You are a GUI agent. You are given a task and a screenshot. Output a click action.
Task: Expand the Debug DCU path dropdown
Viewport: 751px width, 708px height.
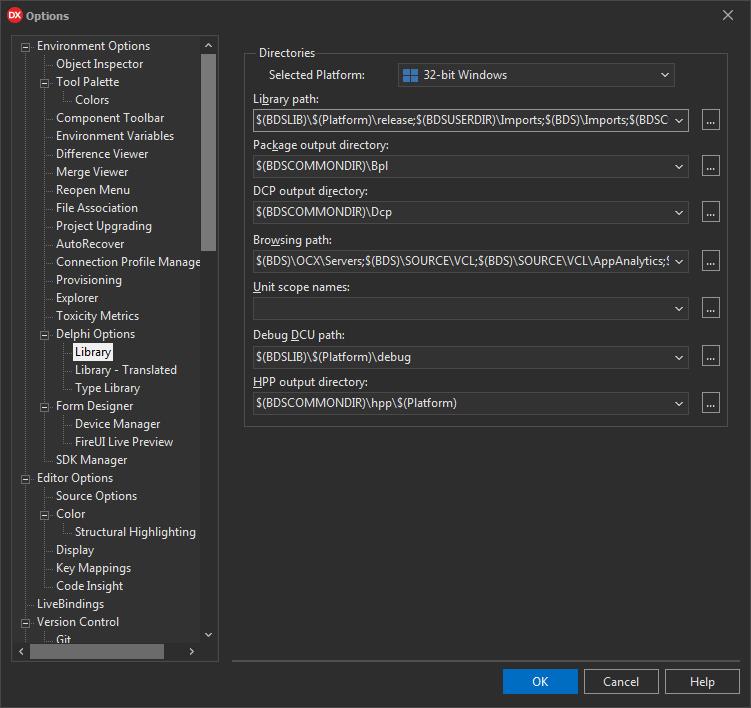679,357
